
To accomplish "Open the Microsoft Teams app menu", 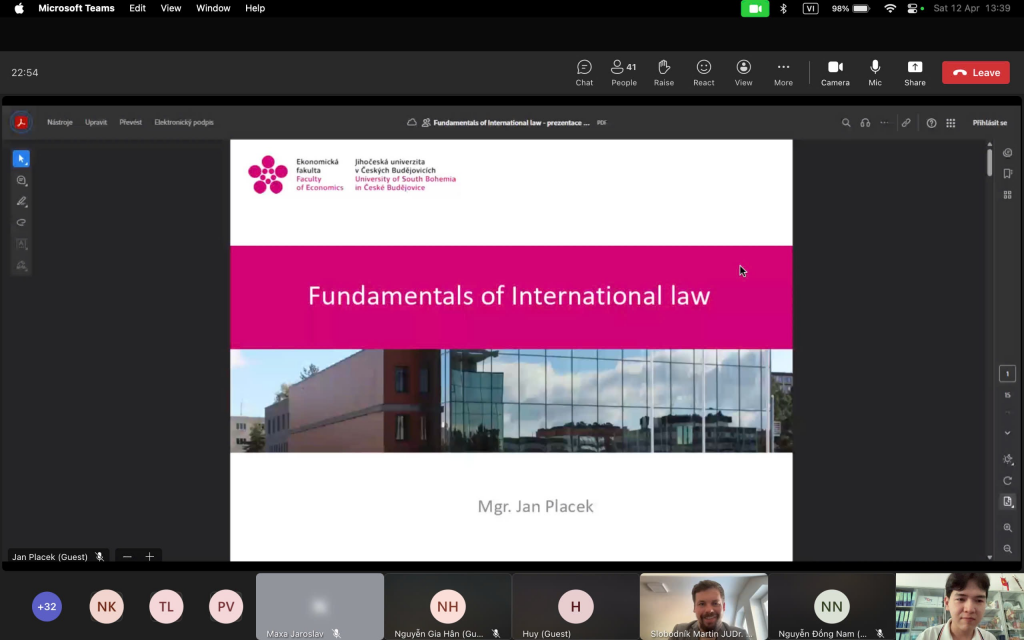I will coord(76,8).
